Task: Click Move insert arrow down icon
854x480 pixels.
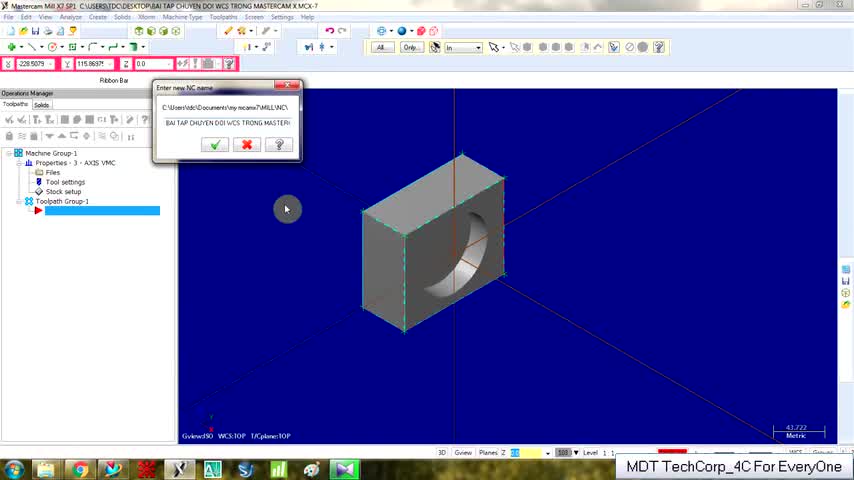Action: pyautogui.click(x=50, y=136)
